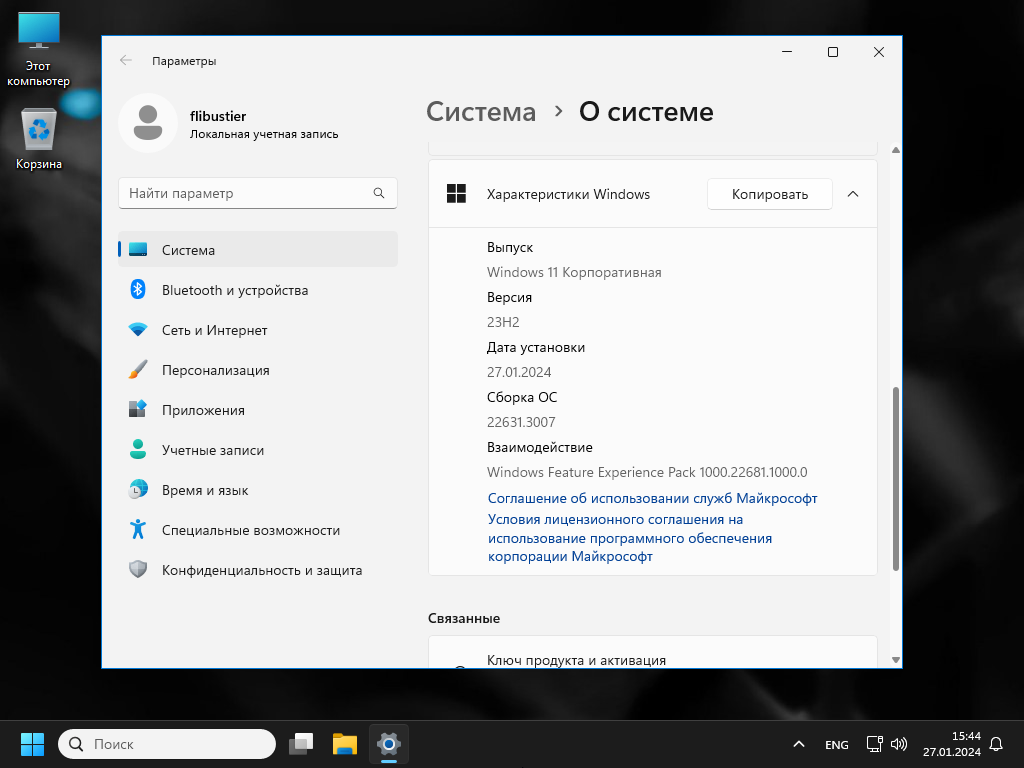Focus the taskbar Поиск search box
The width and height of the screenshot is (1024, 768).
coord(167,744)
